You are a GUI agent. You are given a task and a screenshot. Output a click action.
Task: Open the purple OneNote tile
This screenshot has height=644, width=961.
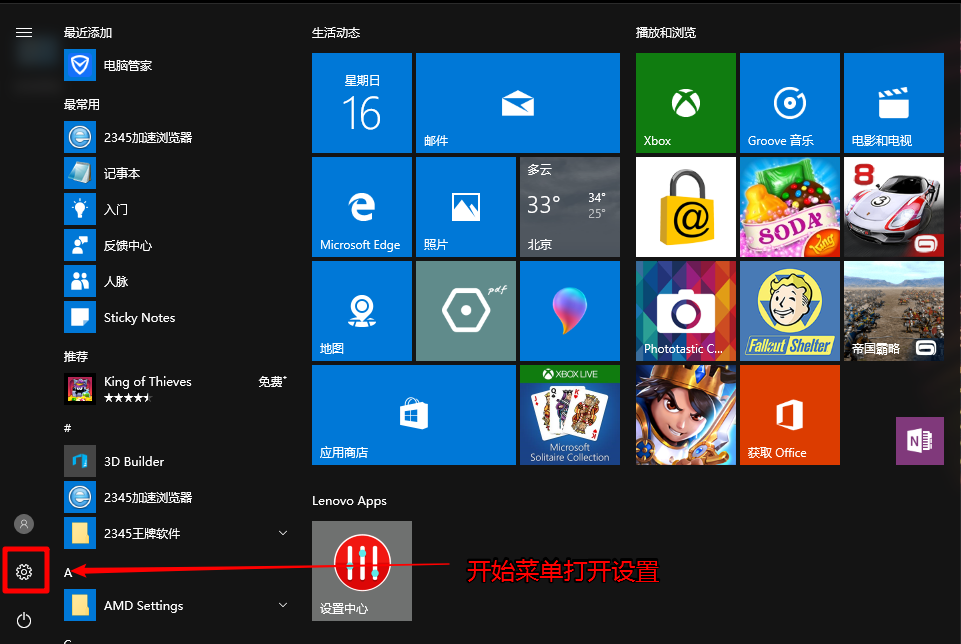point(920,441)
